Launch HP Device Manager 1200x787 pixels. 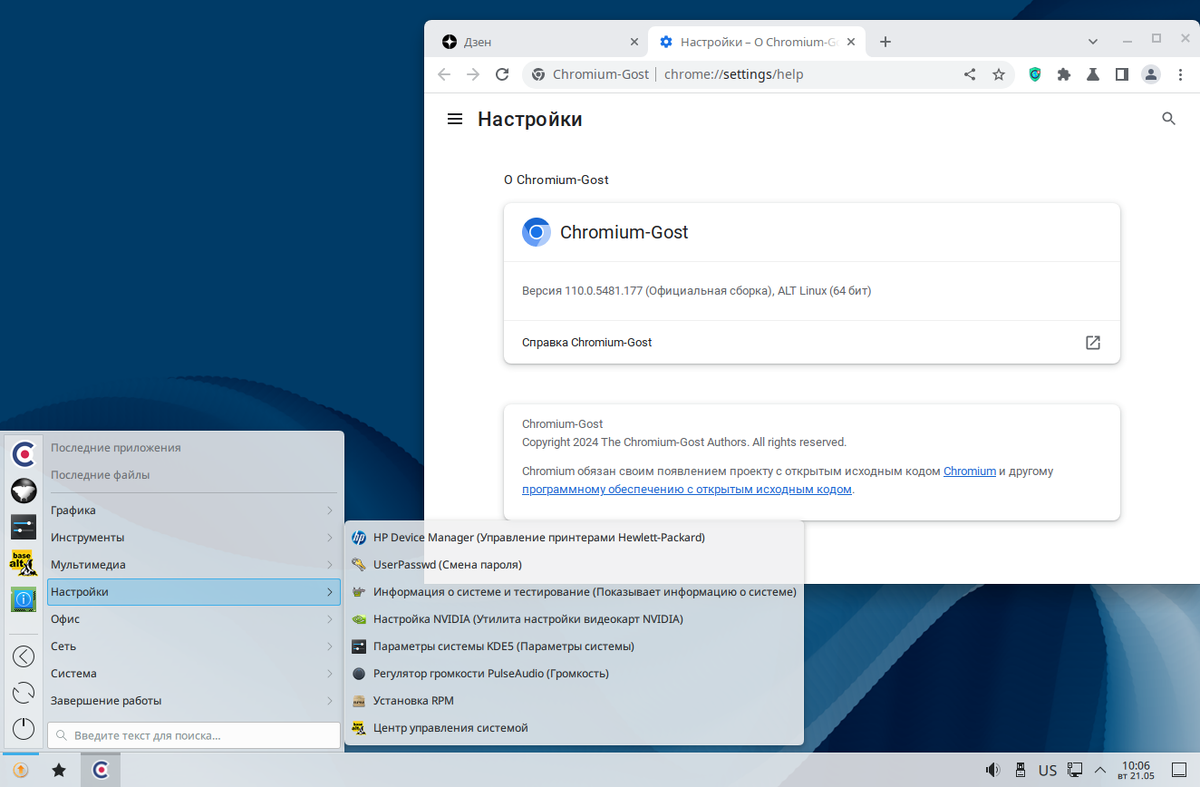coord(574,537)
